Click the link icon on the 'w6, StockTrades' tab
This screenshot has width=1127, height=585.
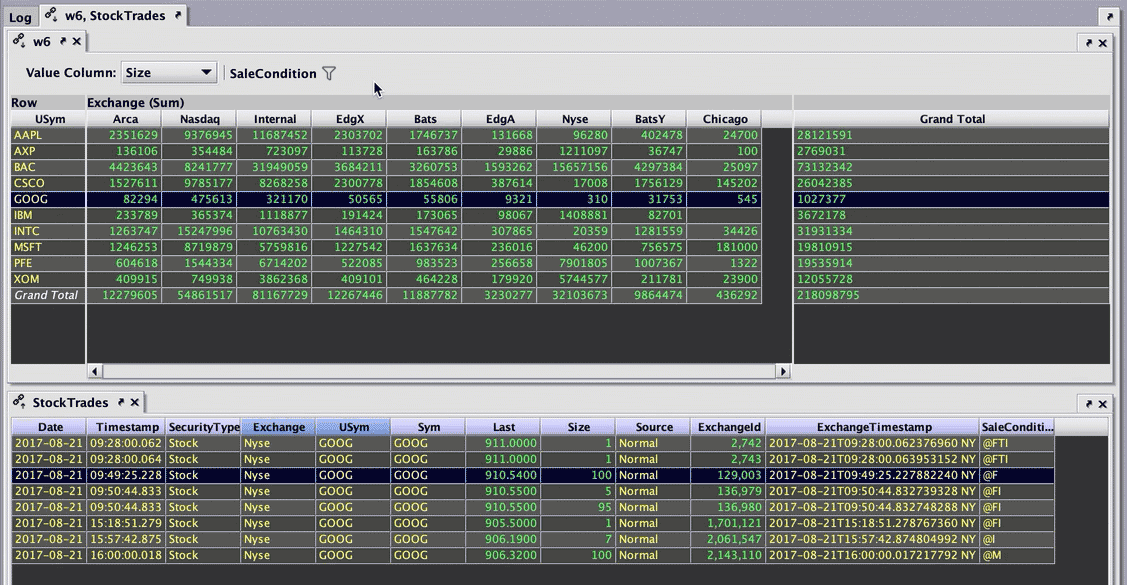click(51, 14)
